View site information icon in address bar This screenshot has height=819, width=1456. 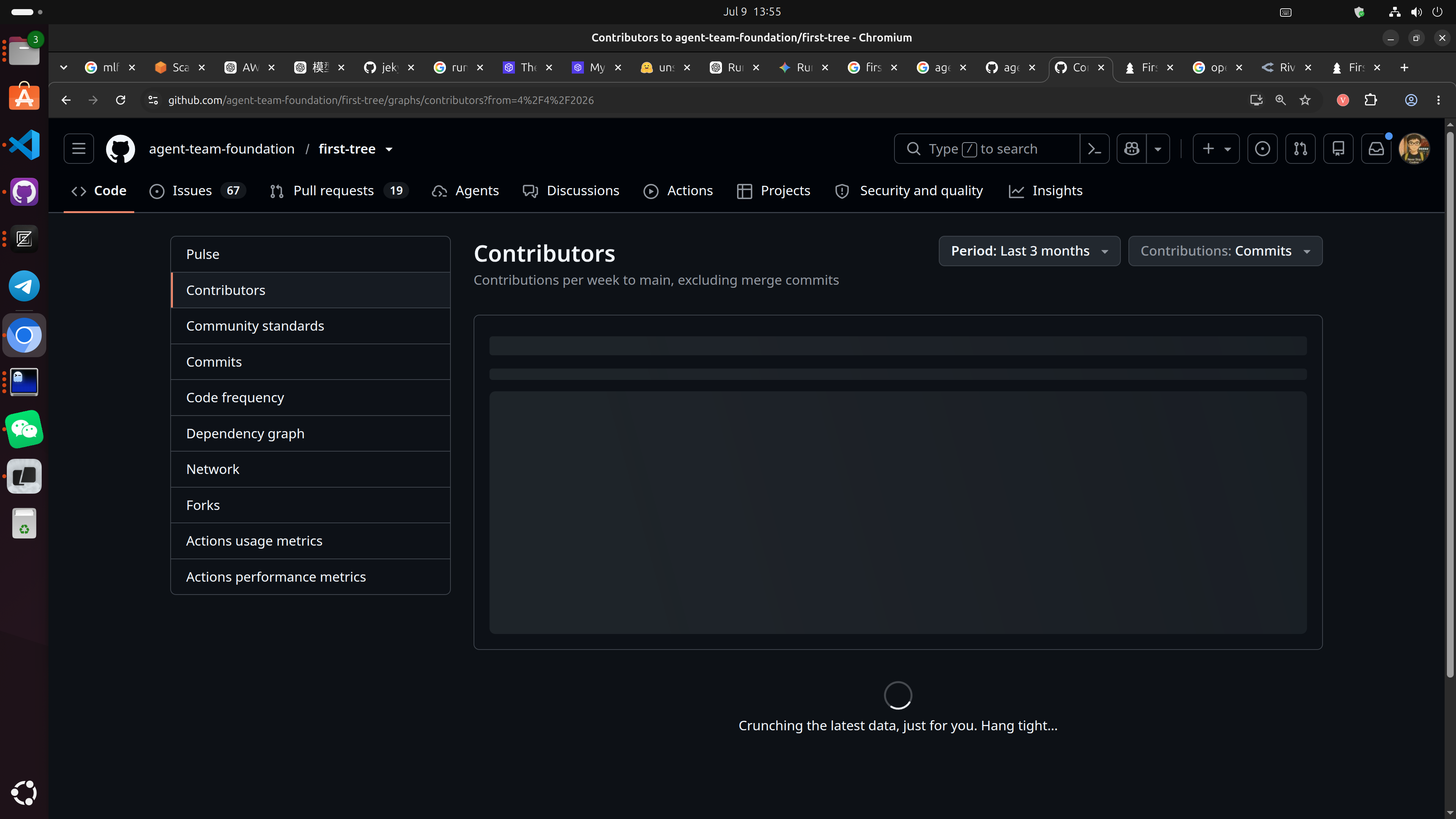pyautogui.click(x=152, y=100)
